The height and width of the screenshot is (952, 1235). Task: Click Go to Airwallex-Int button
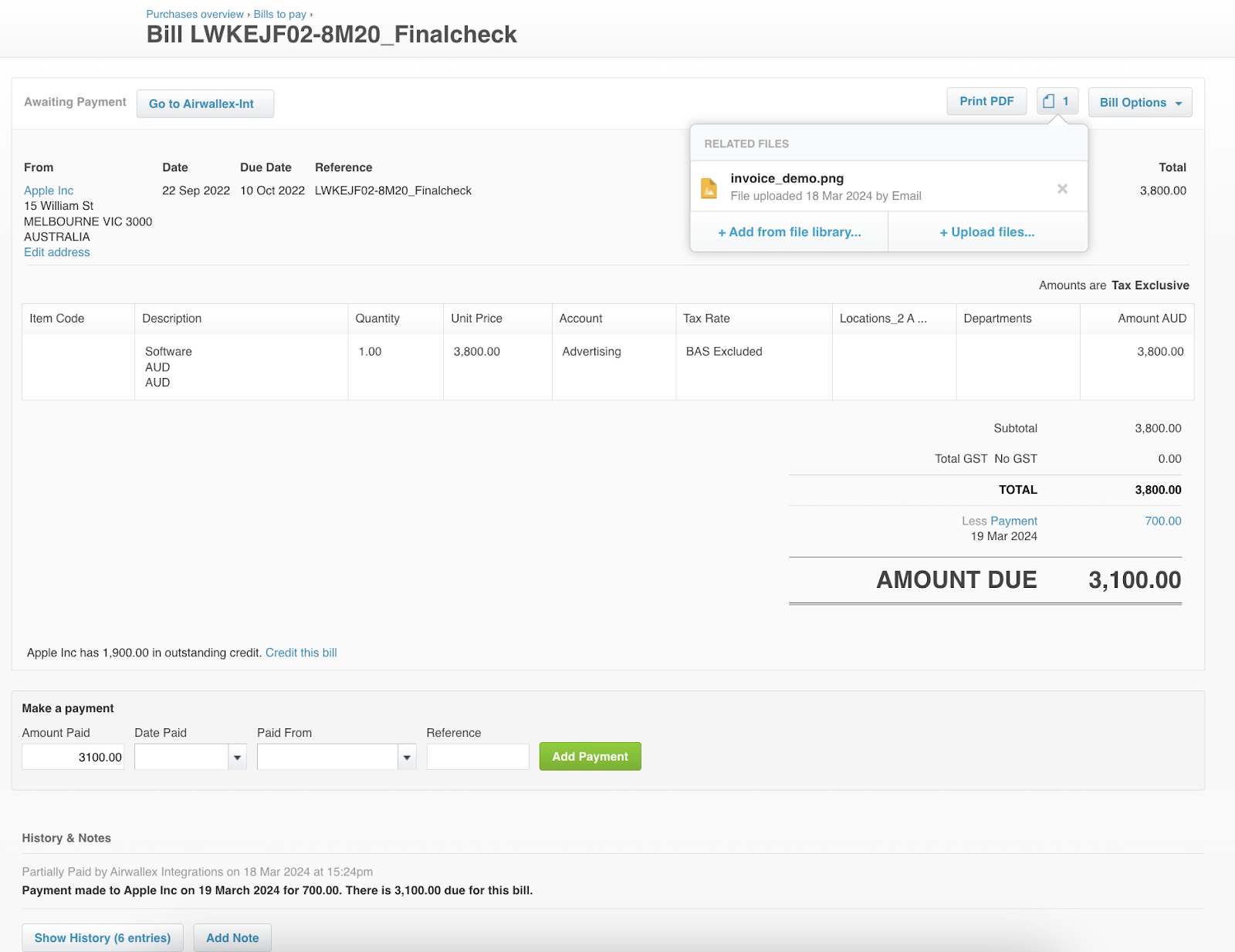pos(205,104)
